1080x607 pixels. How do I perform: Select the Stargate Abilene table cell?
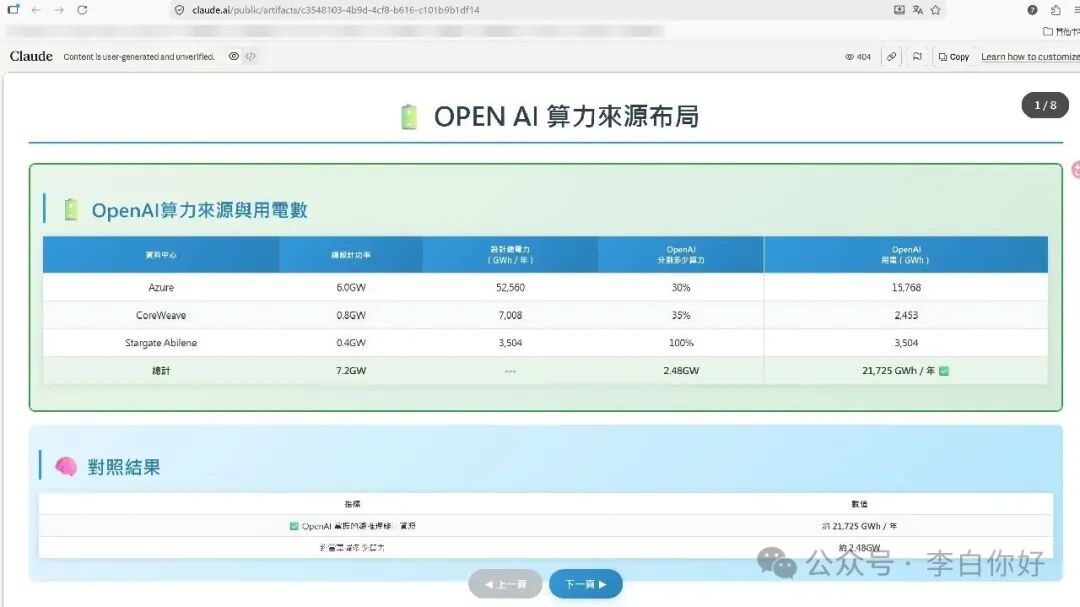(161, 342)
